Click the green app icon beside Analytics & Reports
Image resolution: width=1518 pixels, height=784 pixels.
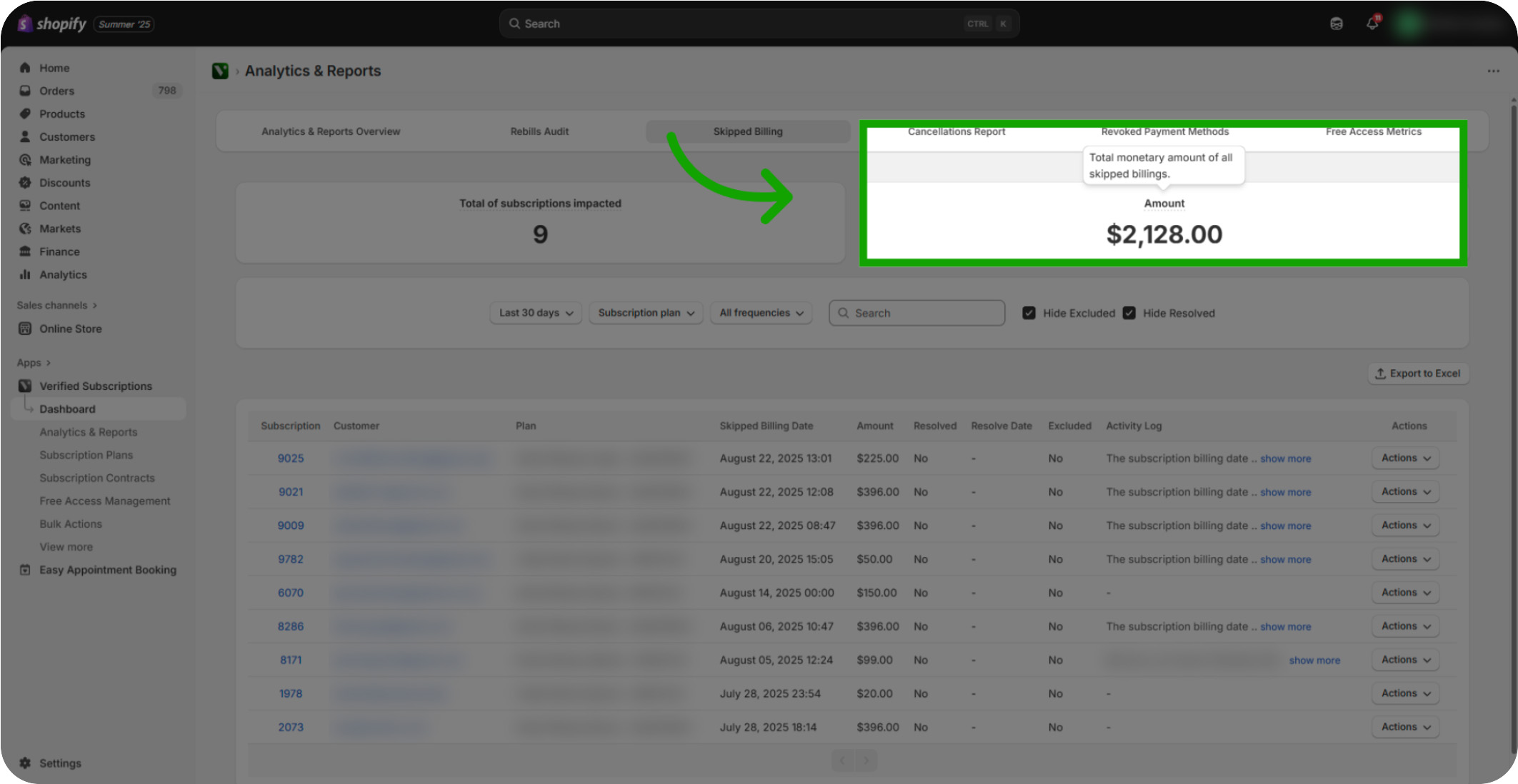[220, 71]
